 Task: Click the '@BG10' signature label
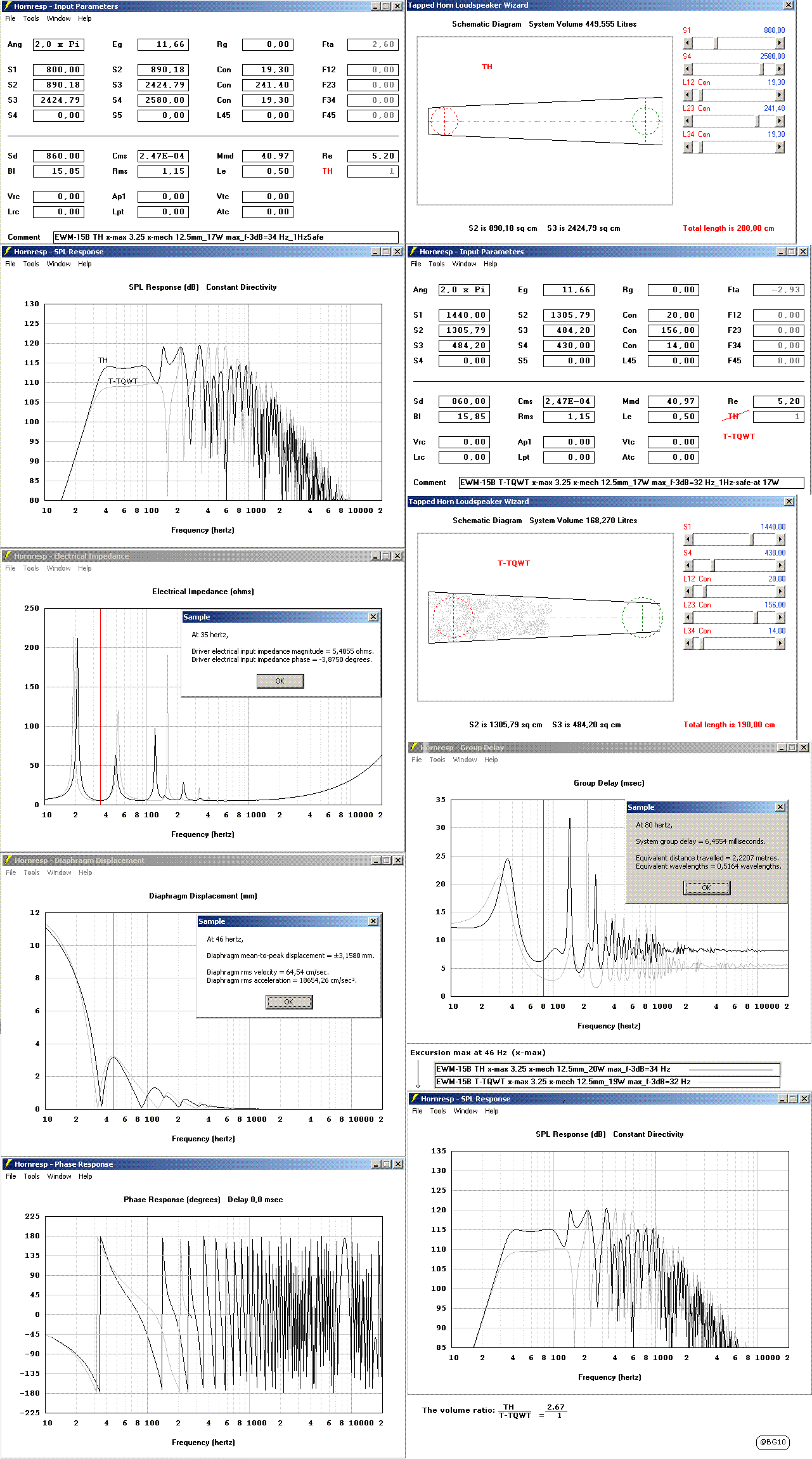[x=773, y=1442]
